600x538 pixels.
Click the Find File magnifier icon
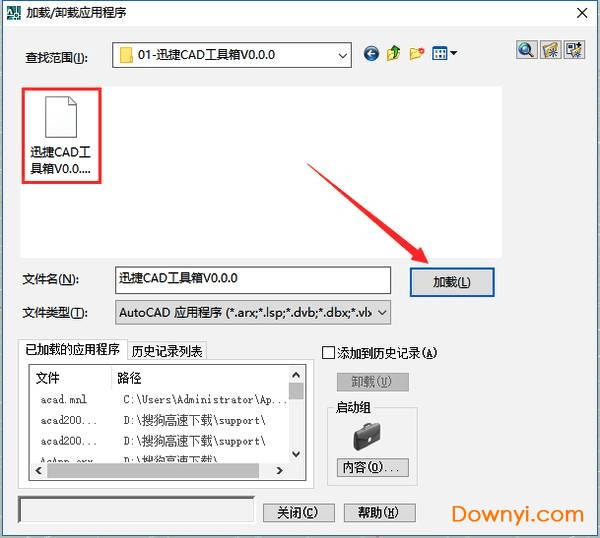coord(526,50)
